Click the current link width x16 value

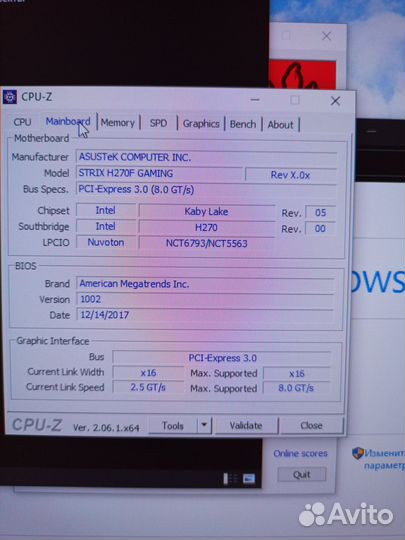coord(148,373)
